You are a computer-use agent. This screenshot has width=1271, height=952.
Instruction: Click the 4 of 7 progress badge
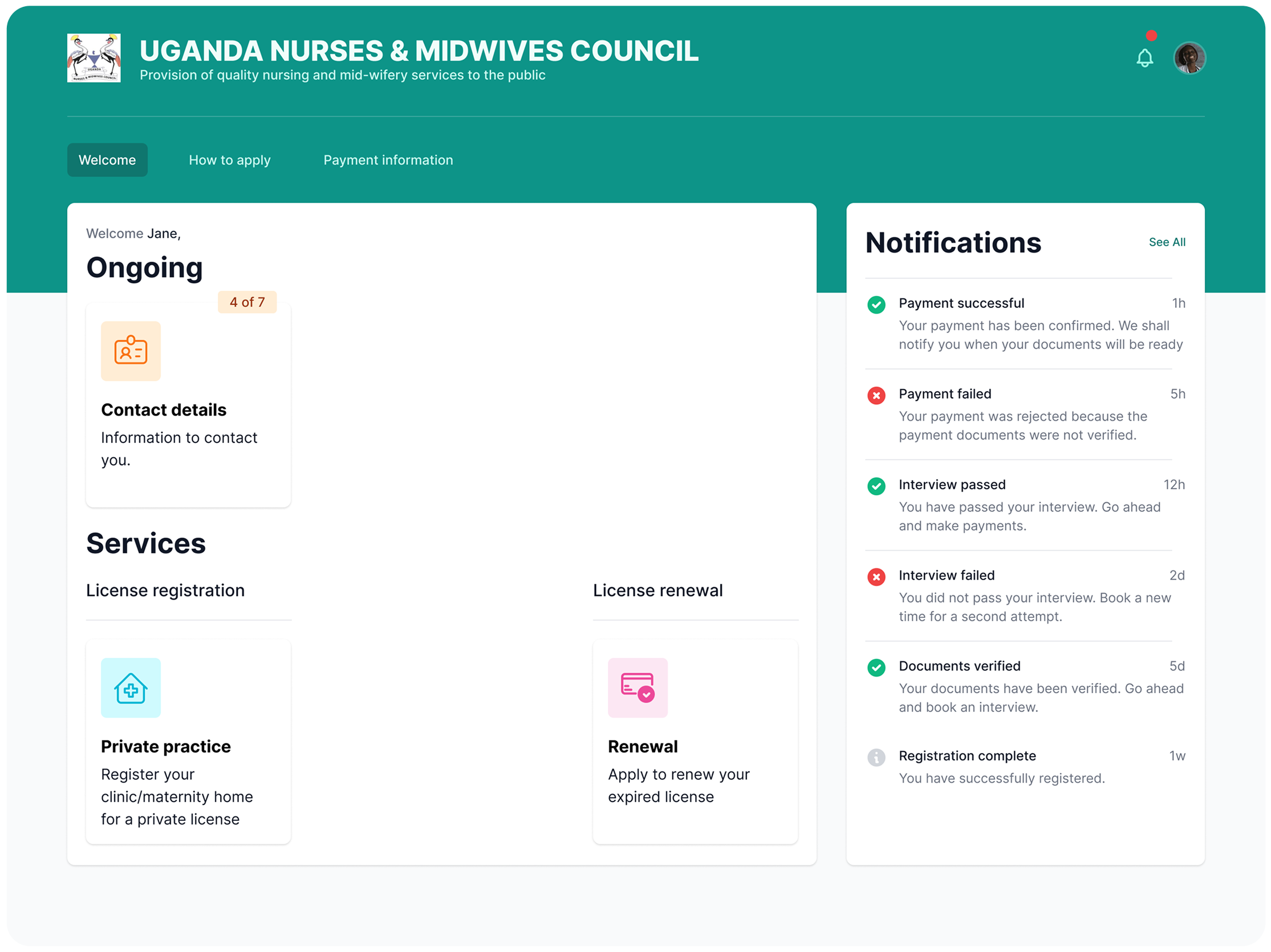[x=247, y=302]
